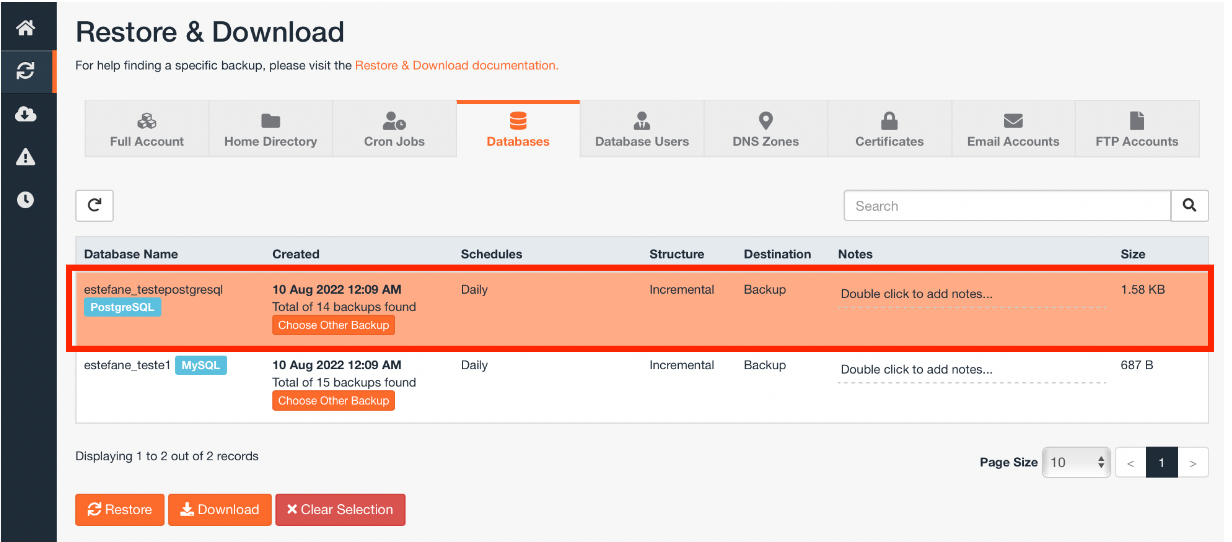
Task: Switch to the Database Users tab
Action: [x=642, y=129]
